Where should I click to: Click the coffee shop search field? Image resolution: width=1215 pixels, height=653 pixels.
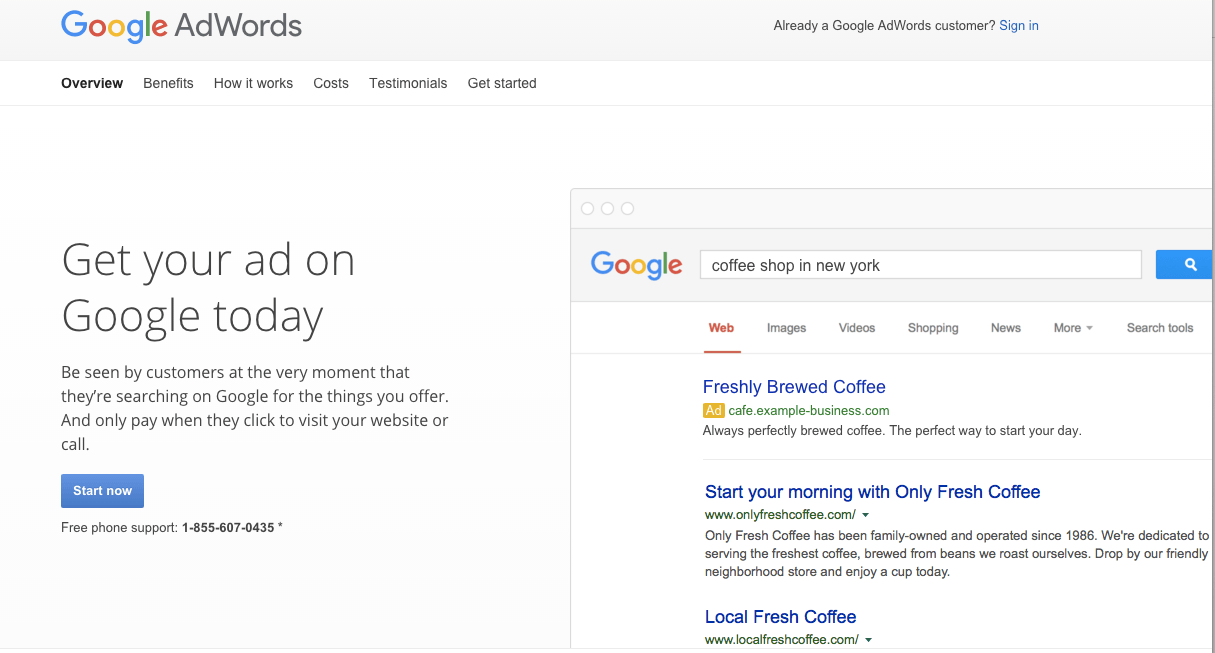click(920, 265)
